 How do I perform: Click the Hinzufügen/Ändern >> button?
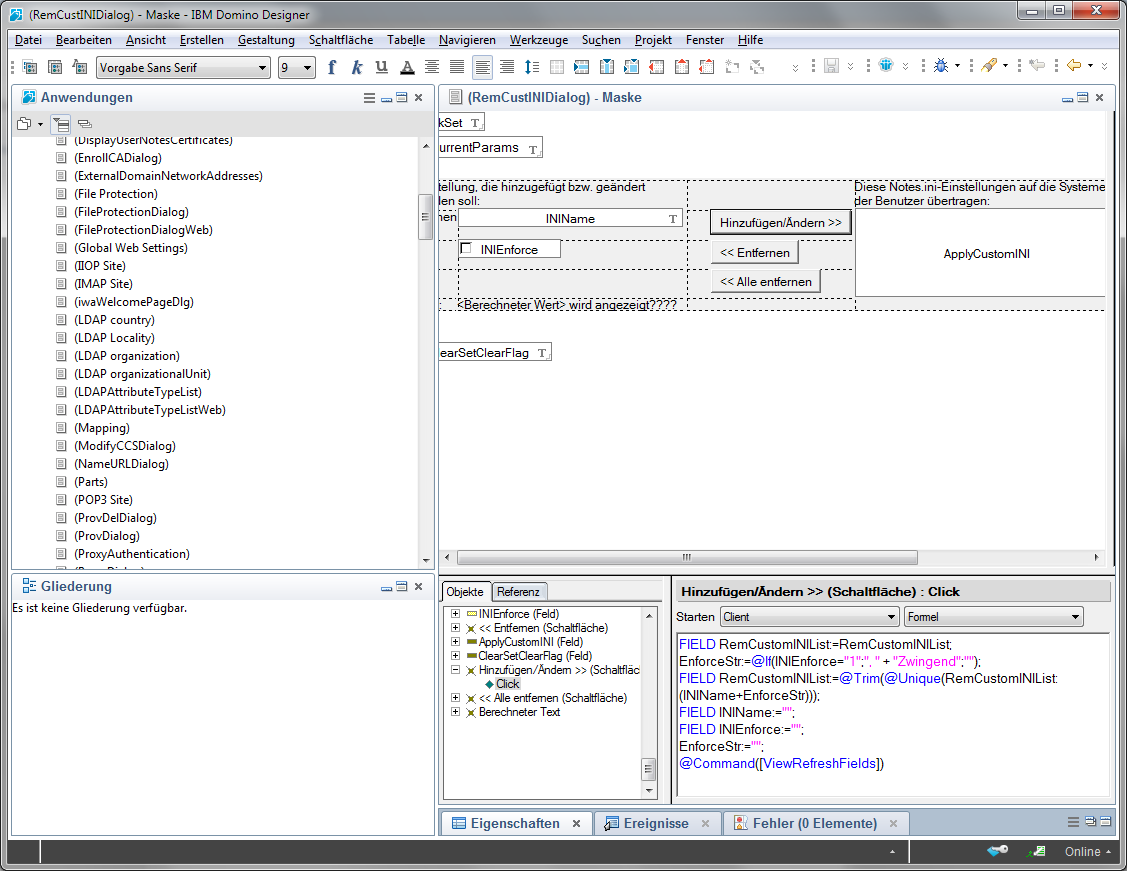click(x=780, y=222)
